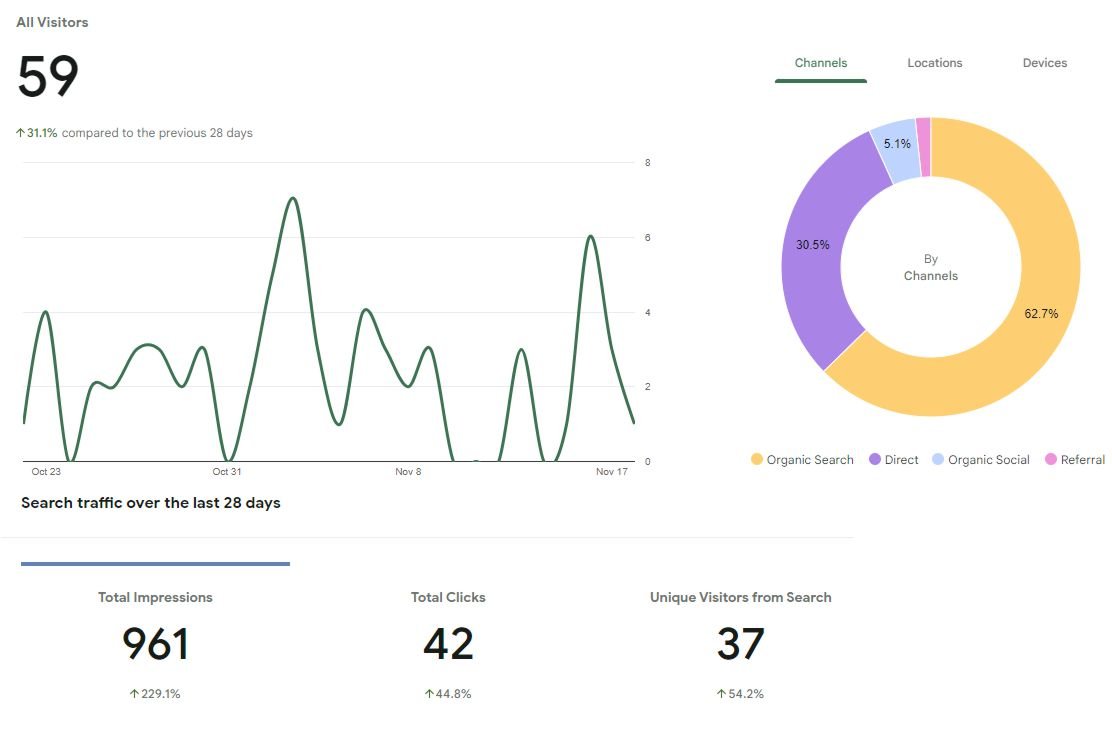Click the 5.1% light blue donut slice
Viewport: 1112px width, 737px height.
(x=896, y=144)
